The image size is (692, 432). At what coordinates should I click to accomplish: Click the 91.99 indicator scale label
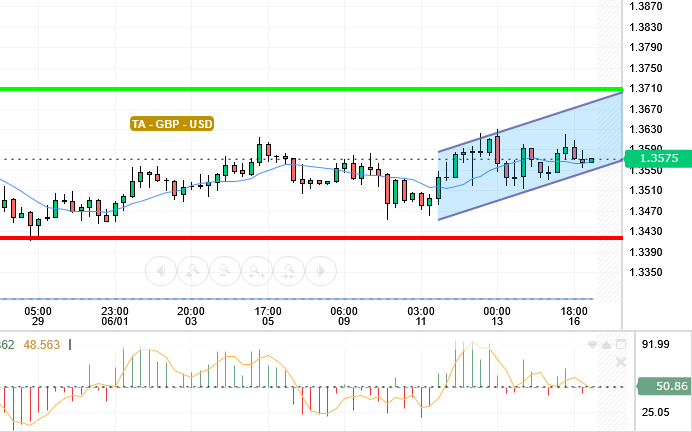tap(655, 344)
